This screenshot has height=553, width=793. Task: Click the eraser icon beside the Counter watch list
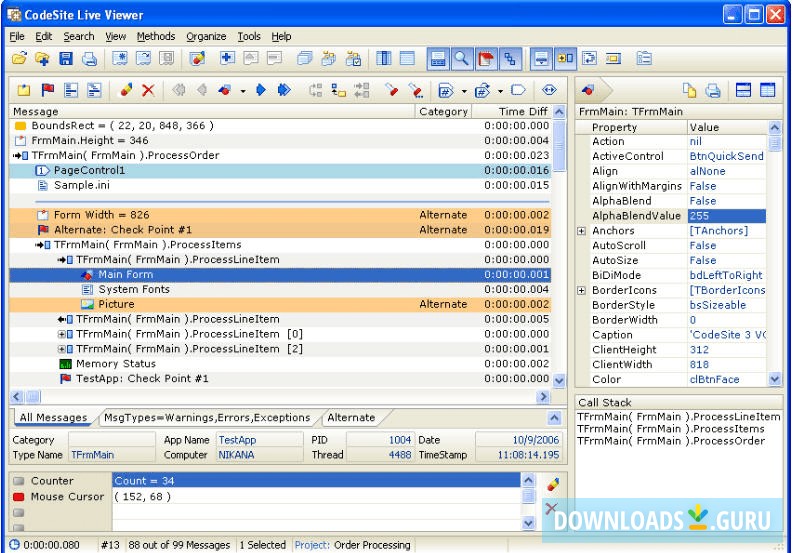(x=553, y=484)
